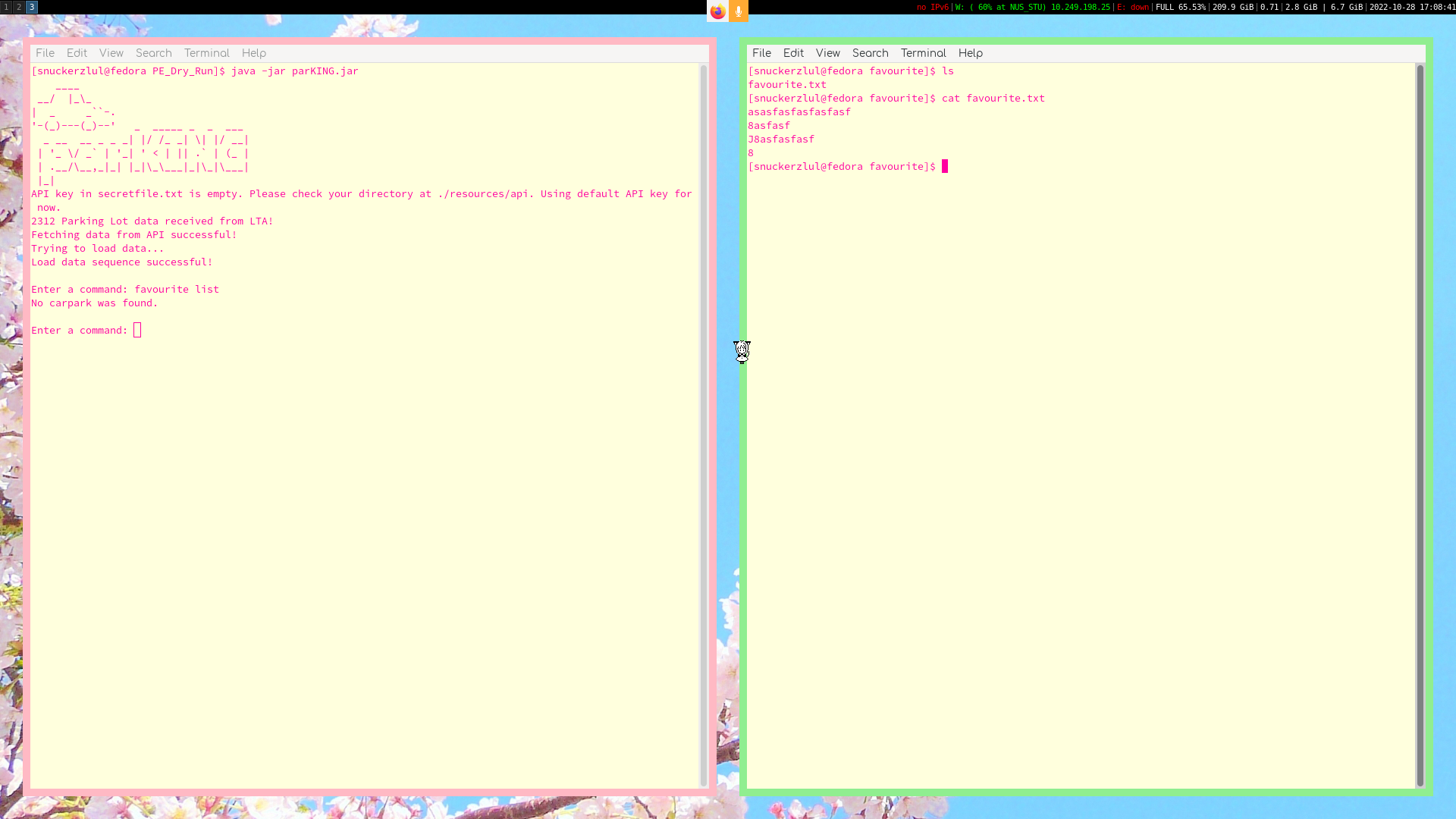Image resolution: width=1456 pixels, height=819 pixels.
Task: Open the Search dropdown in the left terminal
Action: coord(153,52)
